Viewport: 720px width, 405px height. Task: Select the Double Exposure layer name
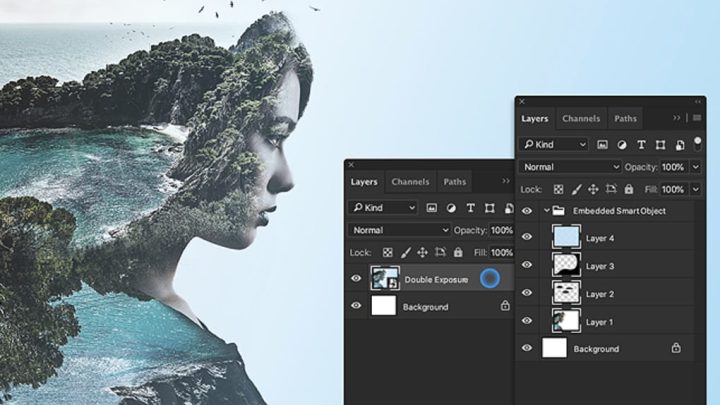(x=436, y=280)
